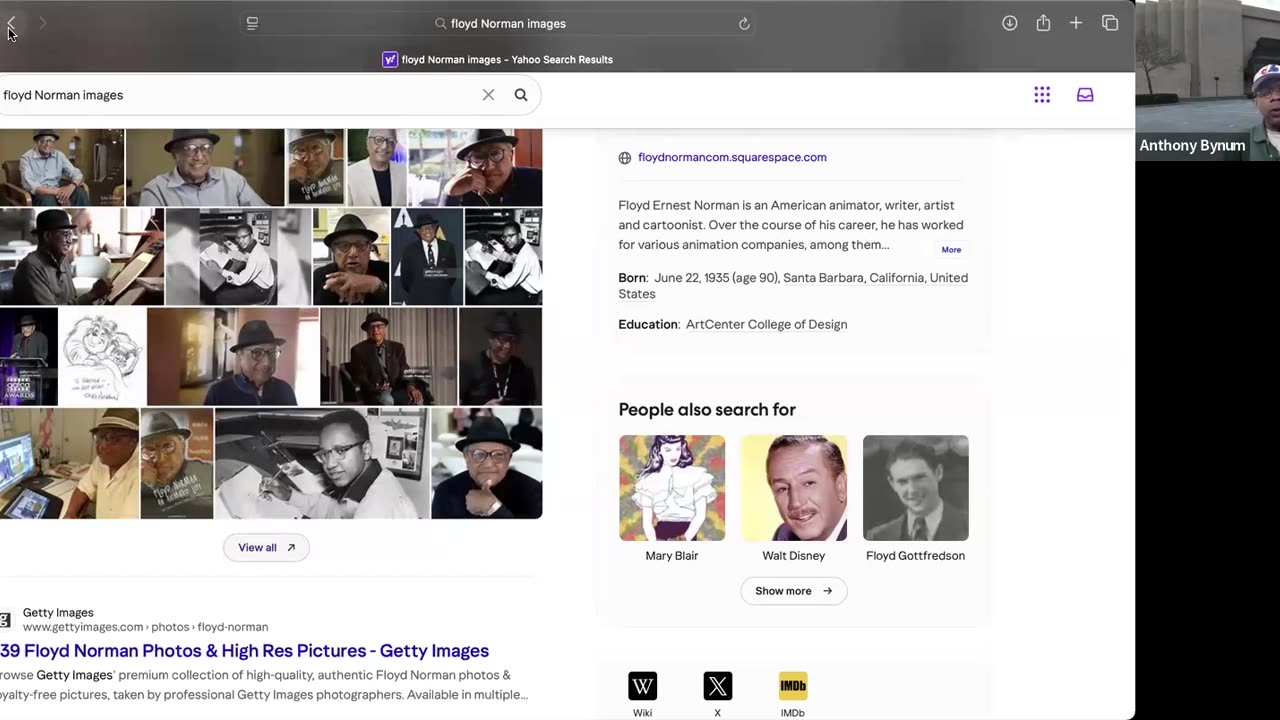The image size is (1280, 720).
Task: Click the Share icon in Safari toolbar
Action: (1043, 23)
